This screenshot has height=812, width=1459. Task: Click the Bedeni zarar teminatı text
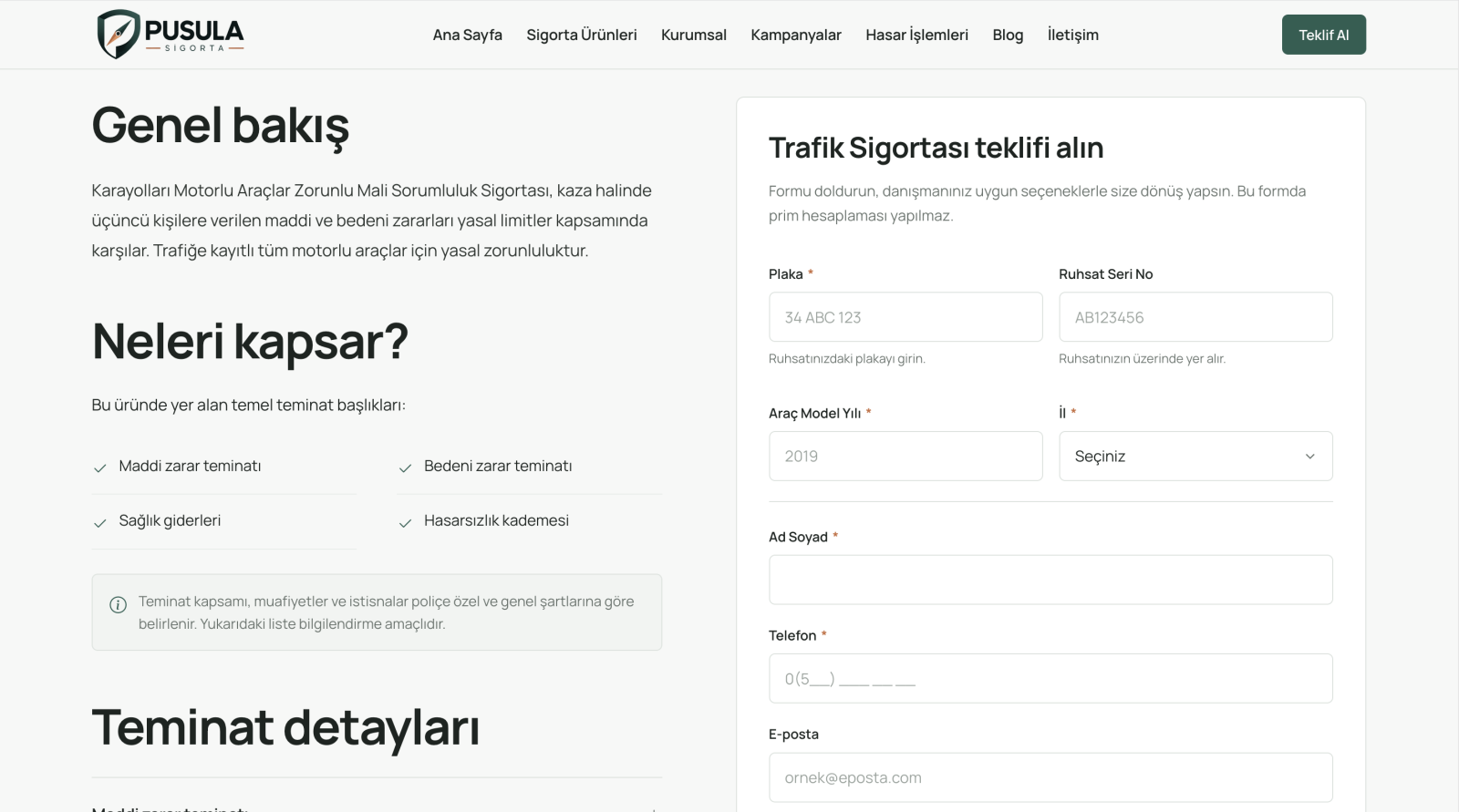point(498,466)
